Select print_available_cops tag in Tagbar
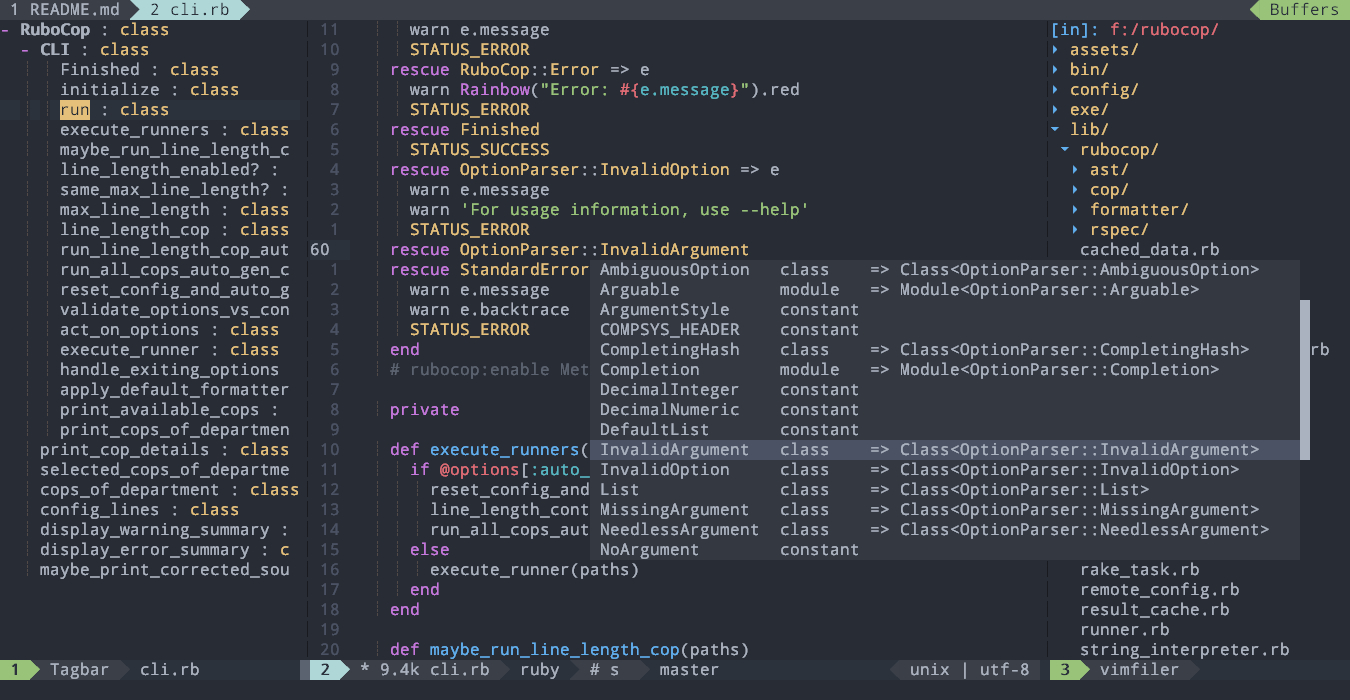The width and height of the screenshot is (1350, 700). click(160, 410)
